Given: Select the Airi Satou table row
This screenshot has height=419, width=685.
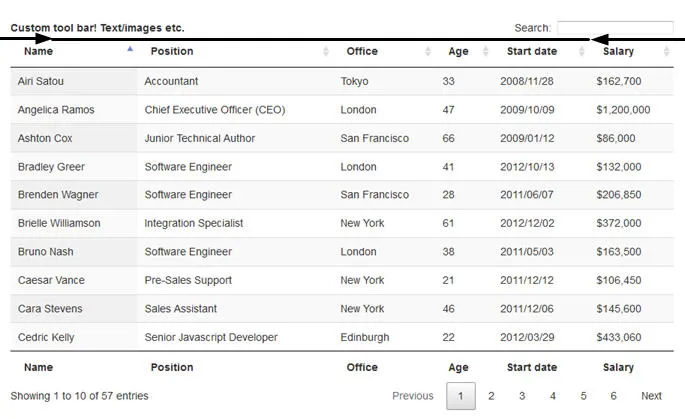Looking at the screenshot, I should point(341,81).
